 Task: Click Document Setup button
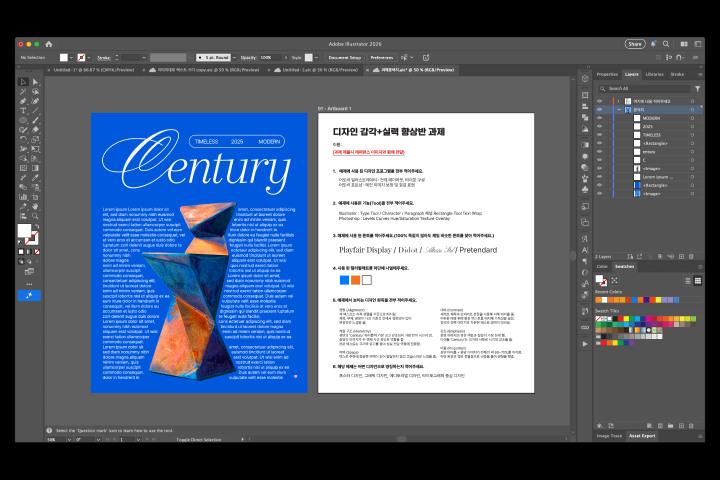[x=344, y=58]
